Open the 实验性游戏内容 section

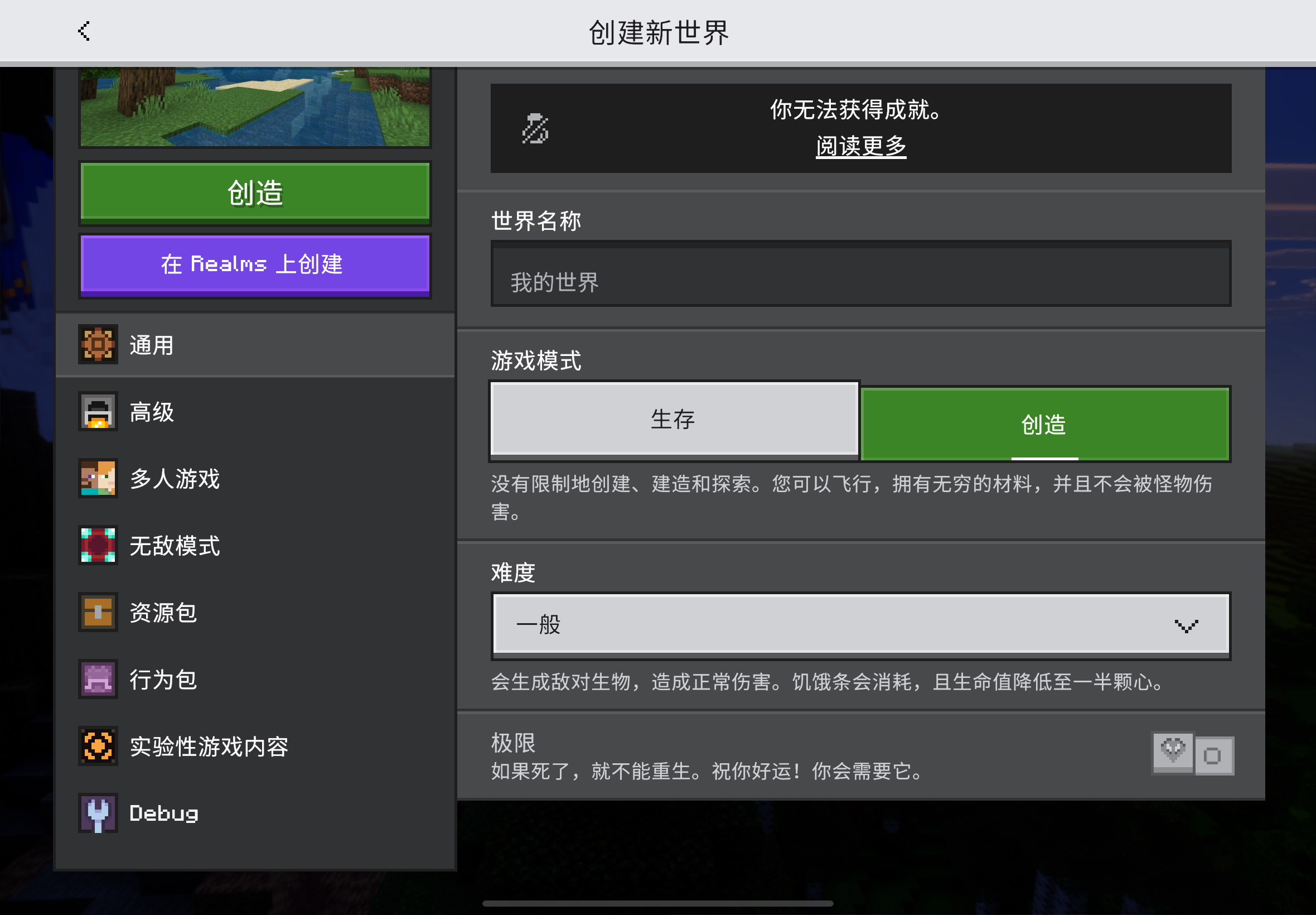(255, 746)
